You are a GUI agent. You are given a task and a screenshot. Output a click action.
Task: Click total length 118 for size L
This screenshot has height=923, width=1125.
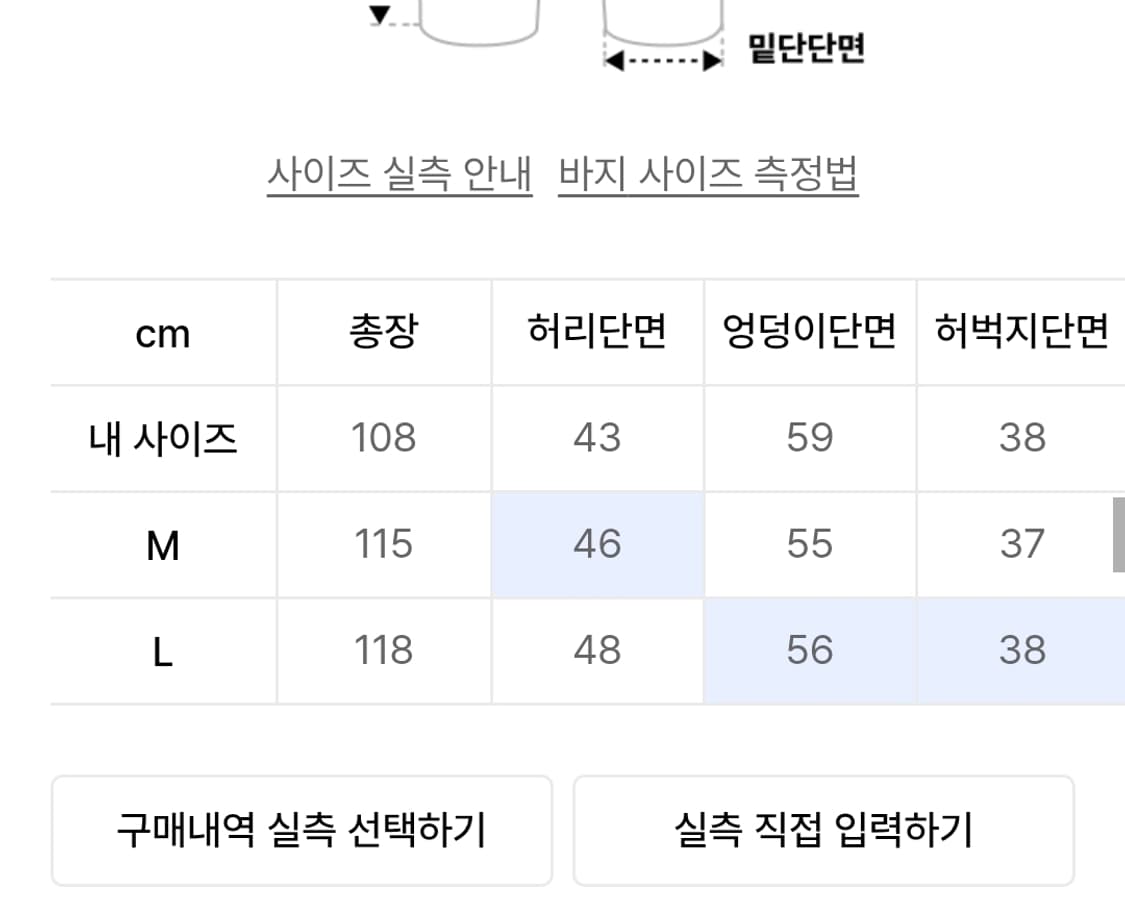coord(383,651)
